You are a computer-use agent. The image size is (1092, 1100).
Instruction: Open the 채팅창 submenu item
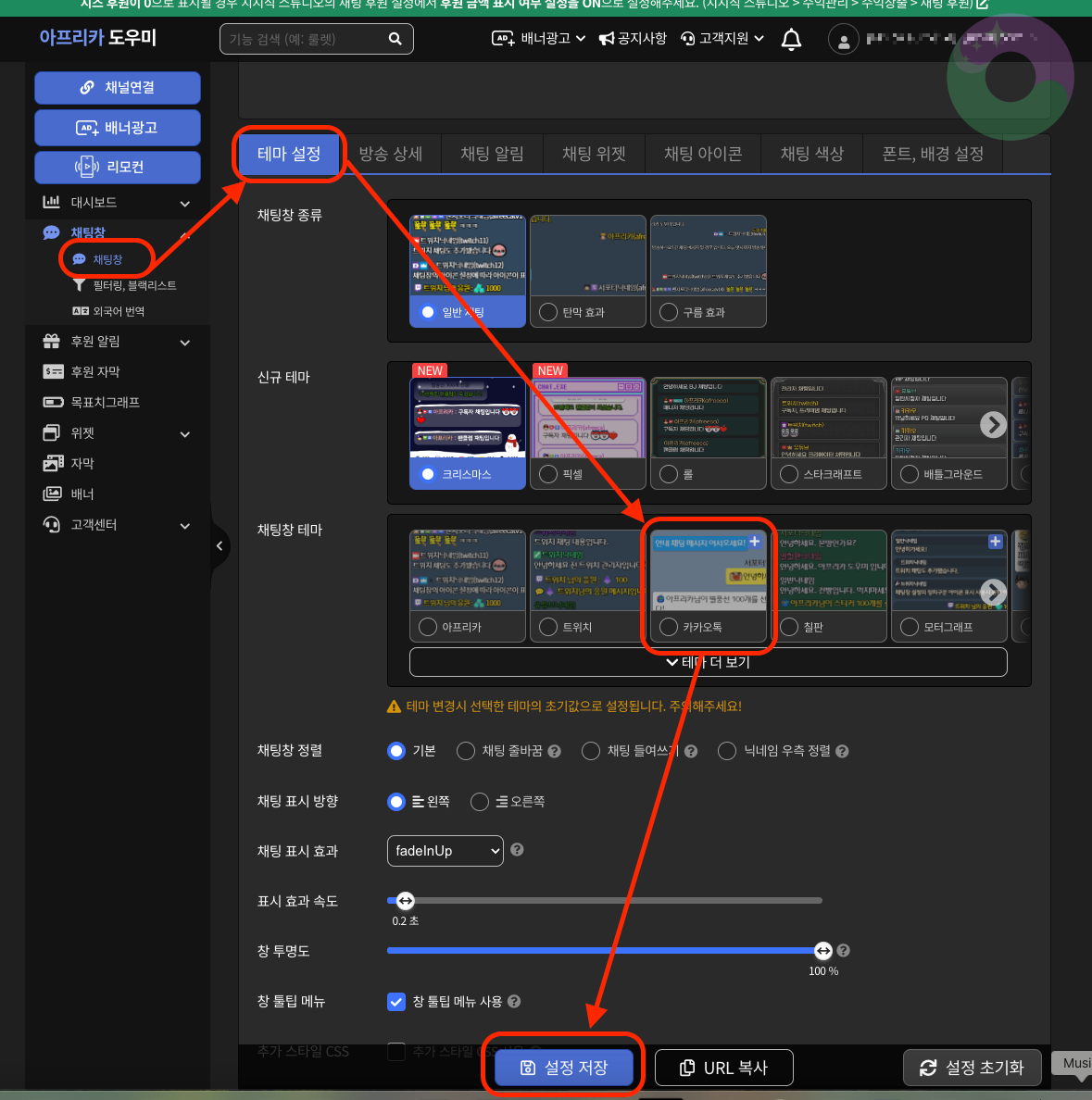tap(99, 259)
